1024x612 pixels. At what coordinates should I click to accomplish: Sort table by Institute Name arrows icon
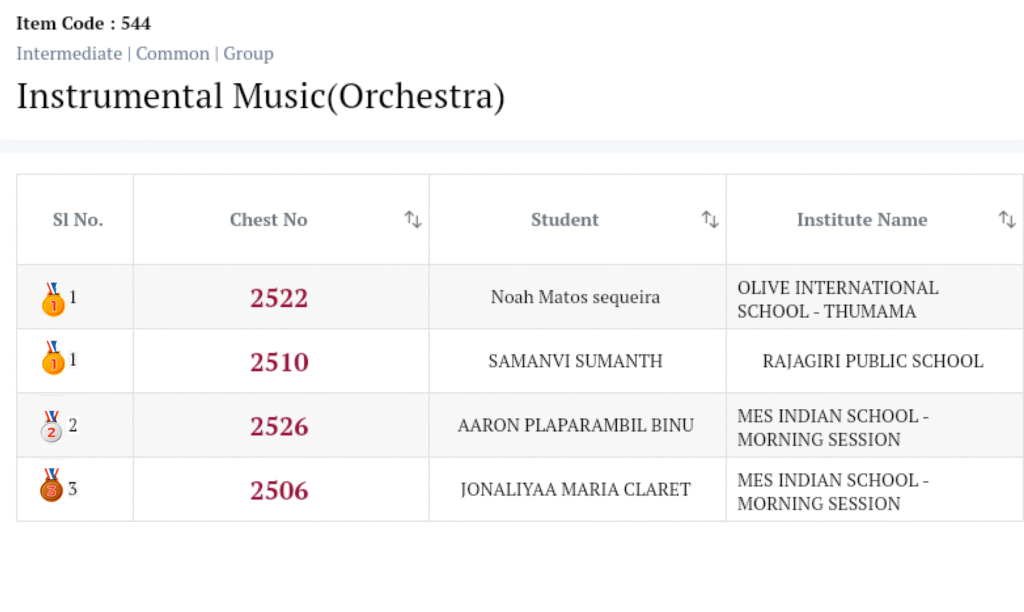pos(1007,220)
